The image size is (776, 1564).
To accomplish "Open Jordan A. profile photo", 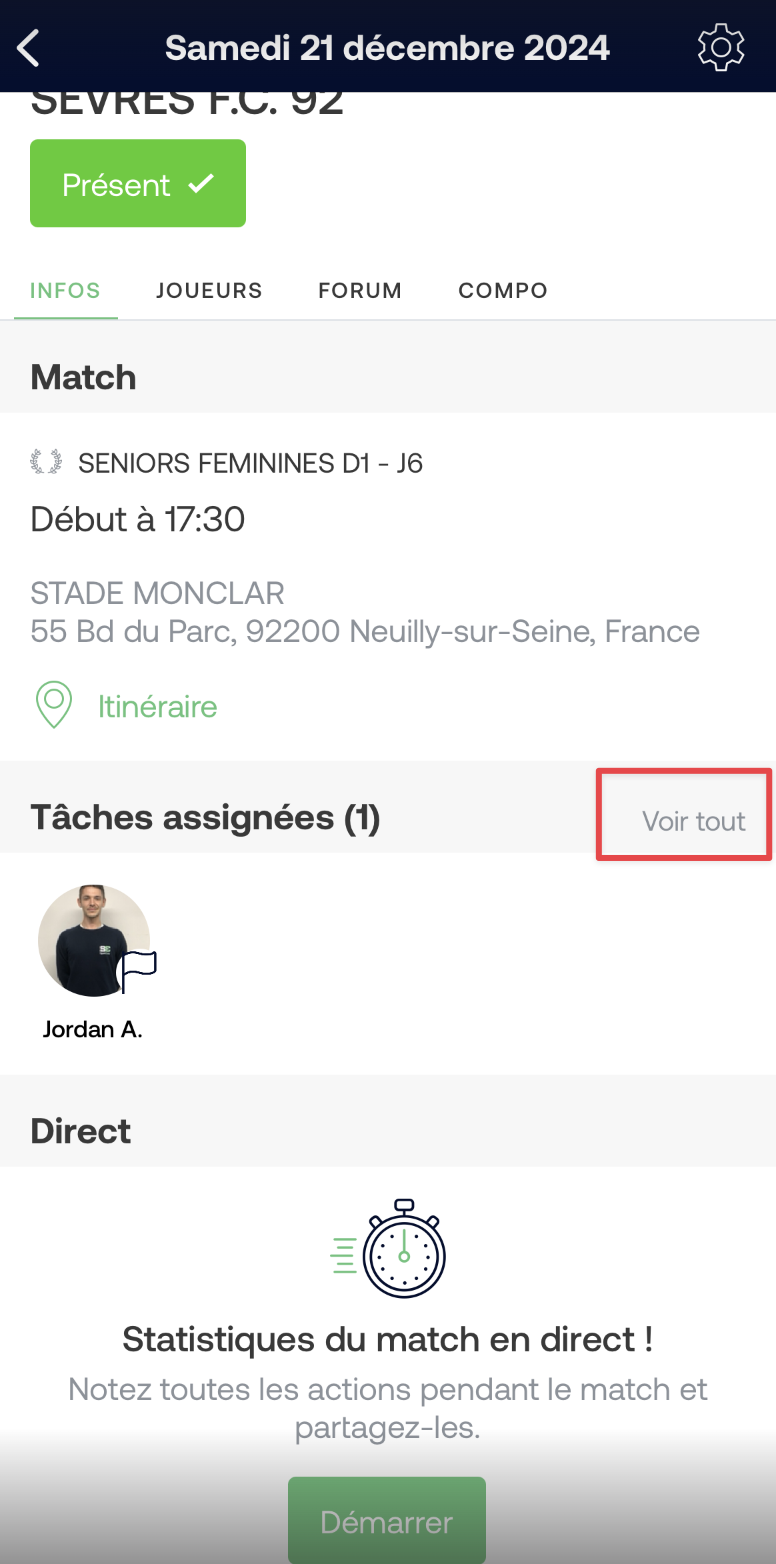I will [94, 940].
